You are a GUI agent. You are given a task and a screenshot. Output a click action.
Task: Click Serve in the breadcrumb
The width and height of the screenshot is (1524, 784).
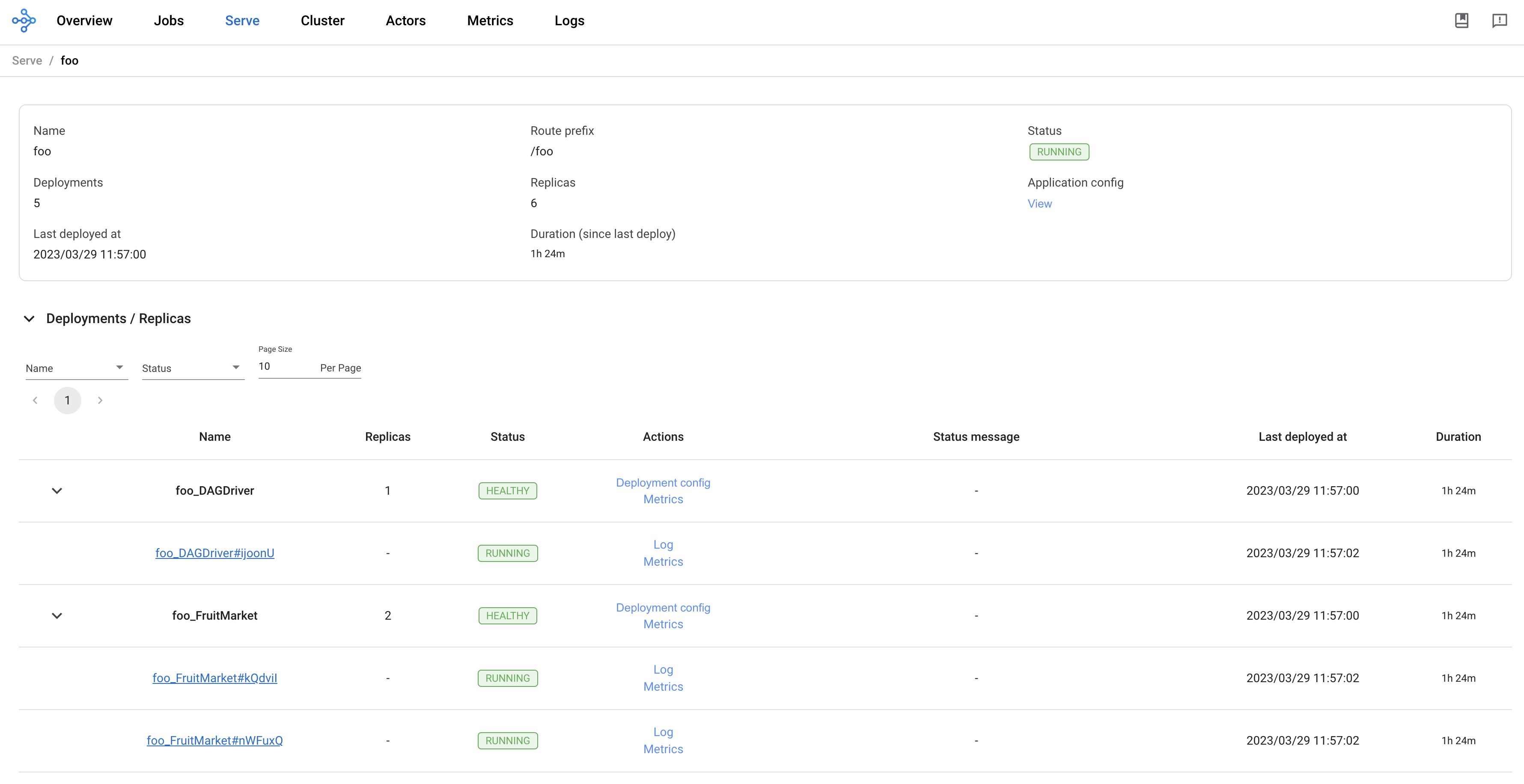[27, 60]
